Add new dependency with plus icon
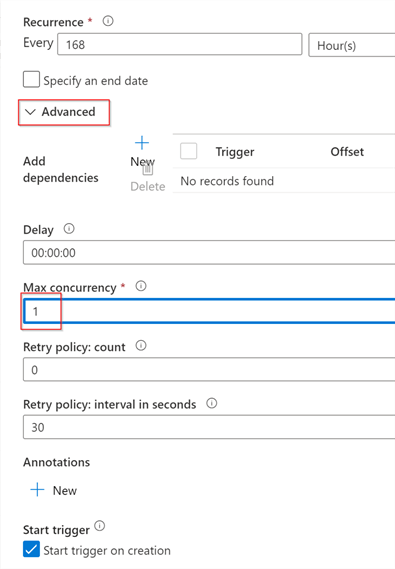Viewport: 395px width, 569px height. click(142, 143)
